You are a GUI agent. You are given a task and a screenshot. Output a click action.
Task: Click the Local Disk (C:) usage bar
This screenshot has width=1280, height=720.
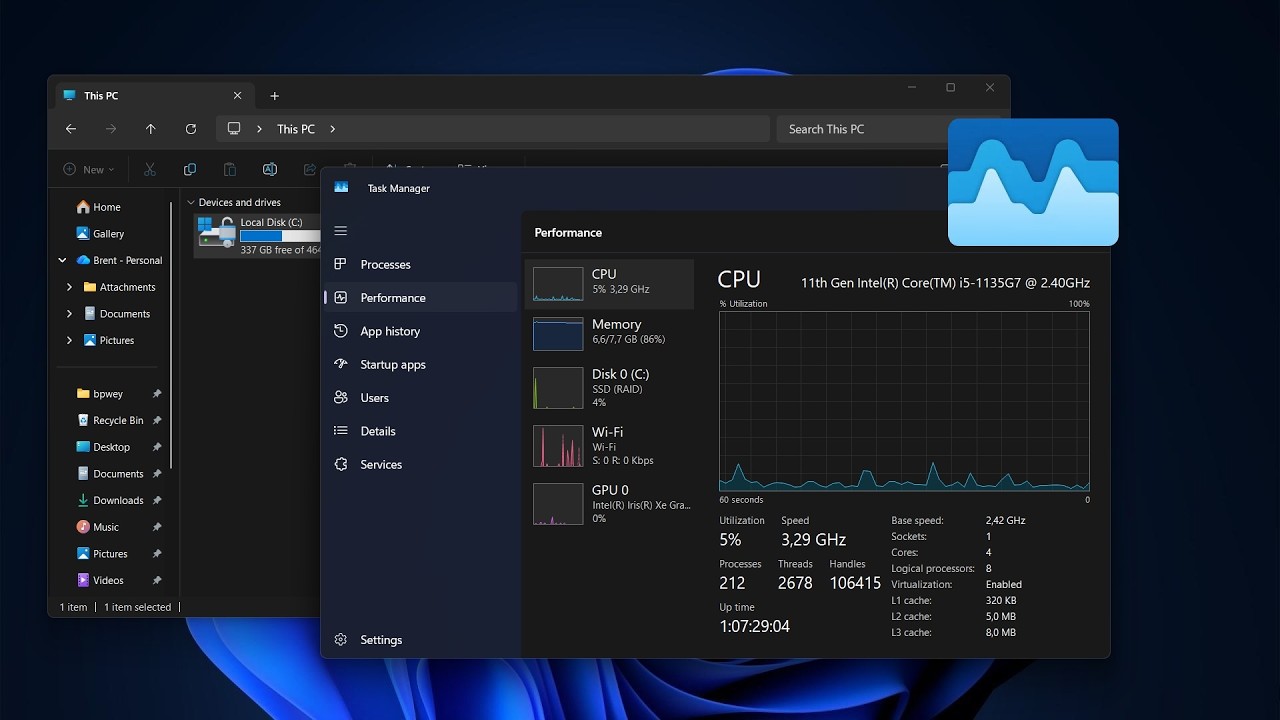click(280, 236)
